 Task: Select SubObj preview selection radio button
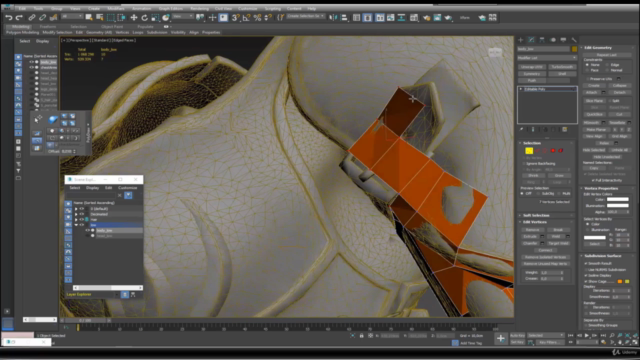(x=539, y=194)
